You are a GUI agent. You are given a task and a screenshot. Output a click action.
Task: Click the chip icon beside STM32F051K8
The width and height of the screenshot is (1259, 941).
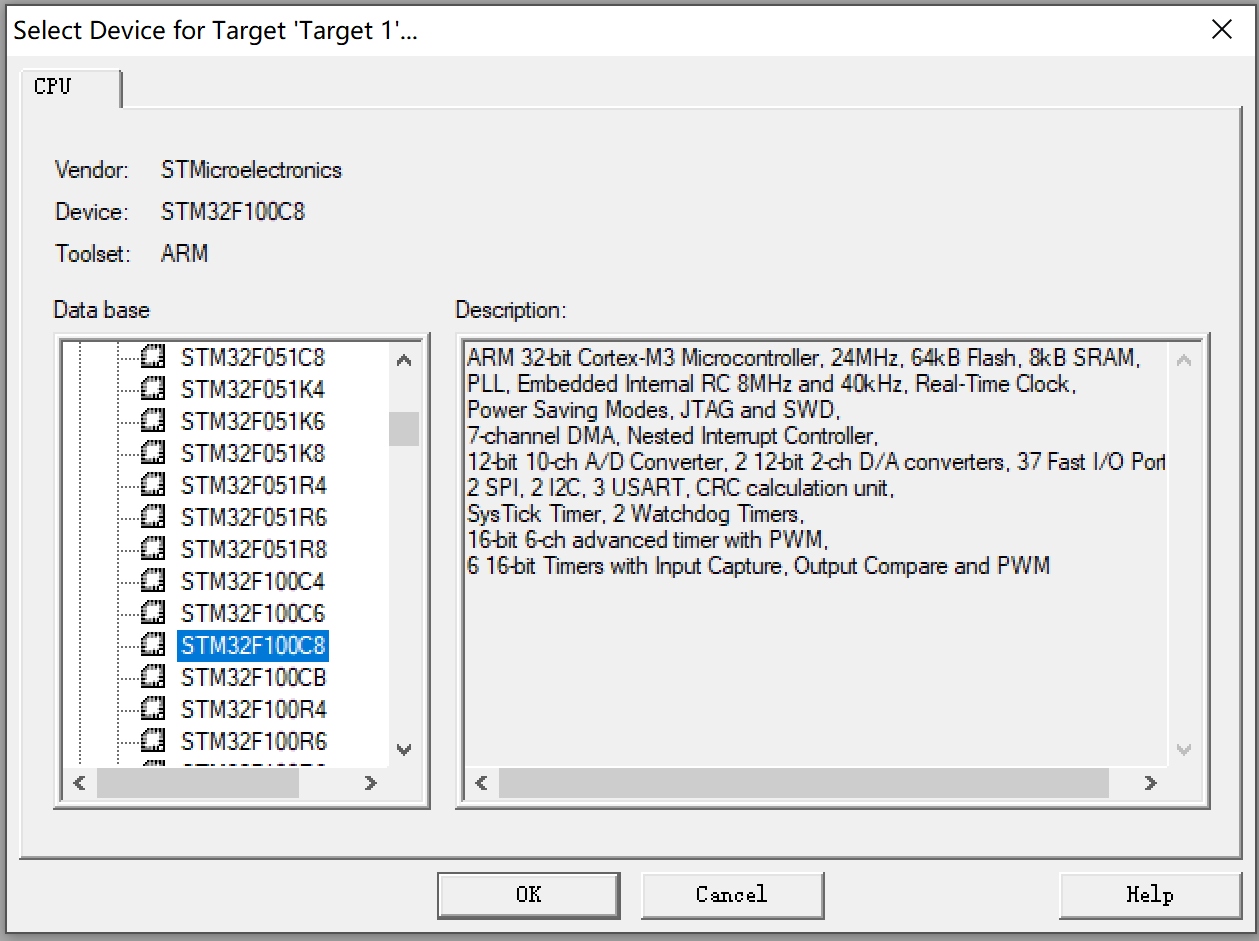[x=155, y=453]
